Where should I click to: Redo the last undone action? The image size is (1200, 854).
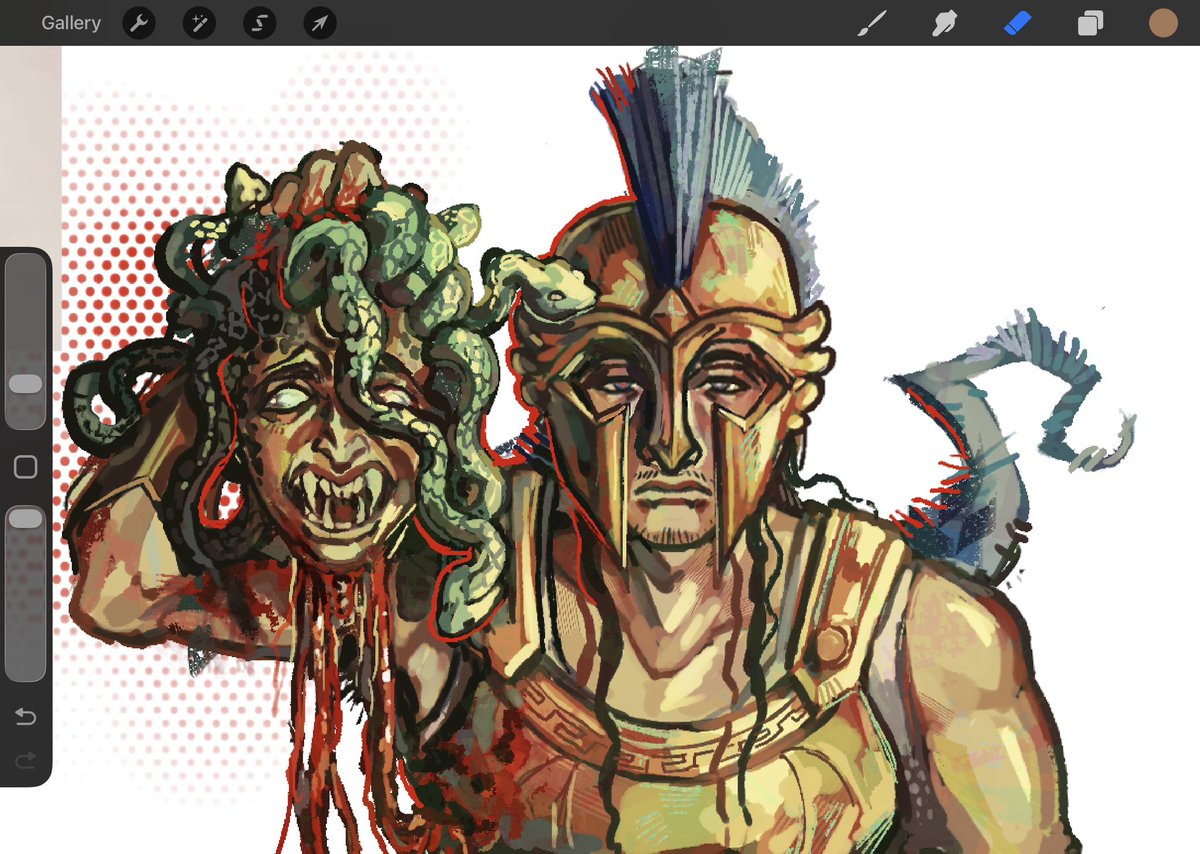(x=26, y=761)
